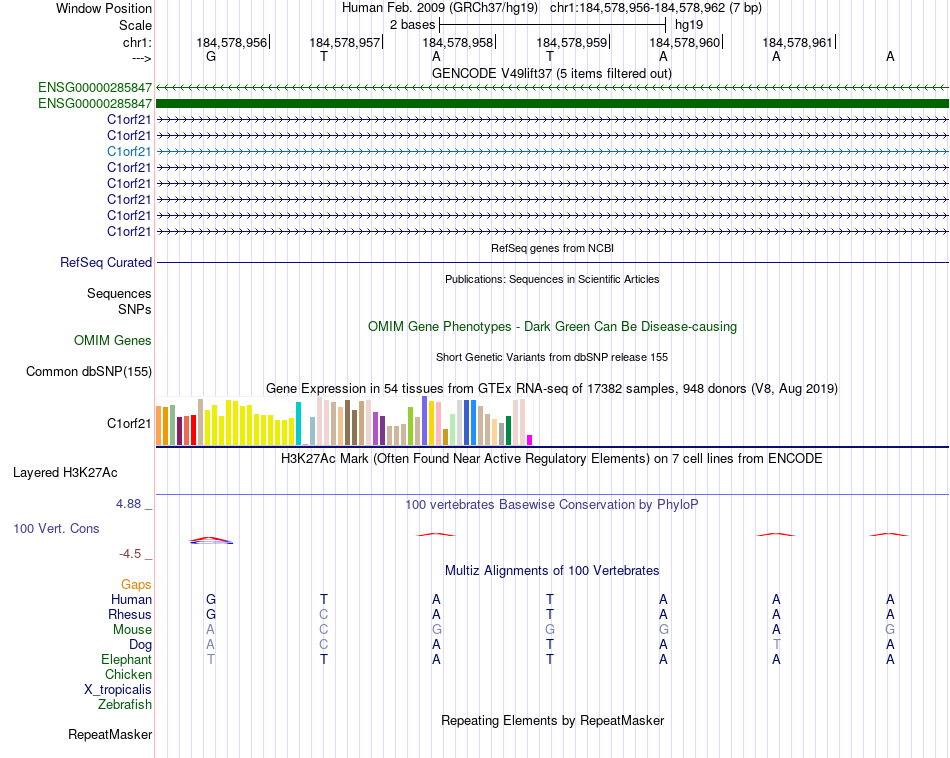This screenshot has width=950, height=758.
Task: Click the 184,578,960 position label
Action: [685, 42]
